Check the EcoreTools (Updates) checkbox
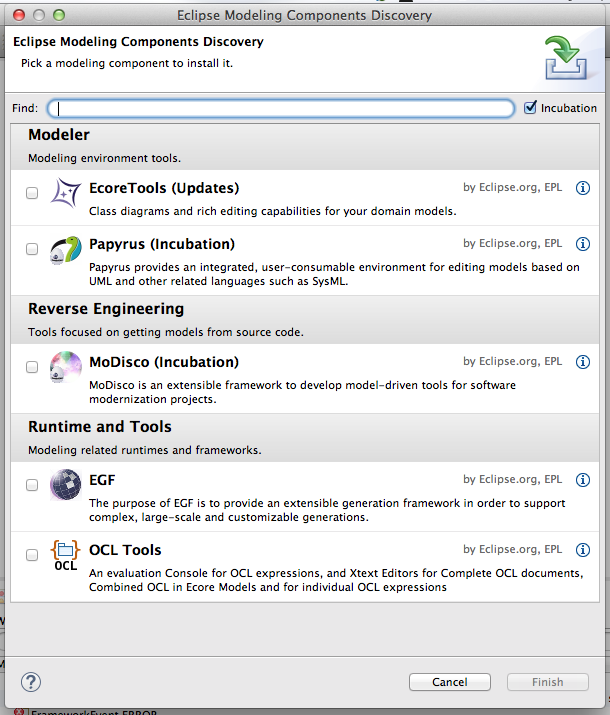Viewport: 610px width, 715px height. [32, 193]
